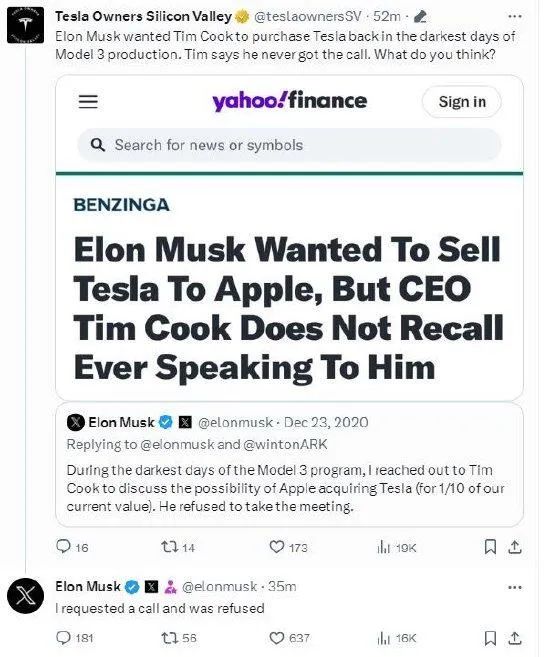View analytics showing 19K views
The width and height of the screenshot is (550, 657).
(397, 547)
